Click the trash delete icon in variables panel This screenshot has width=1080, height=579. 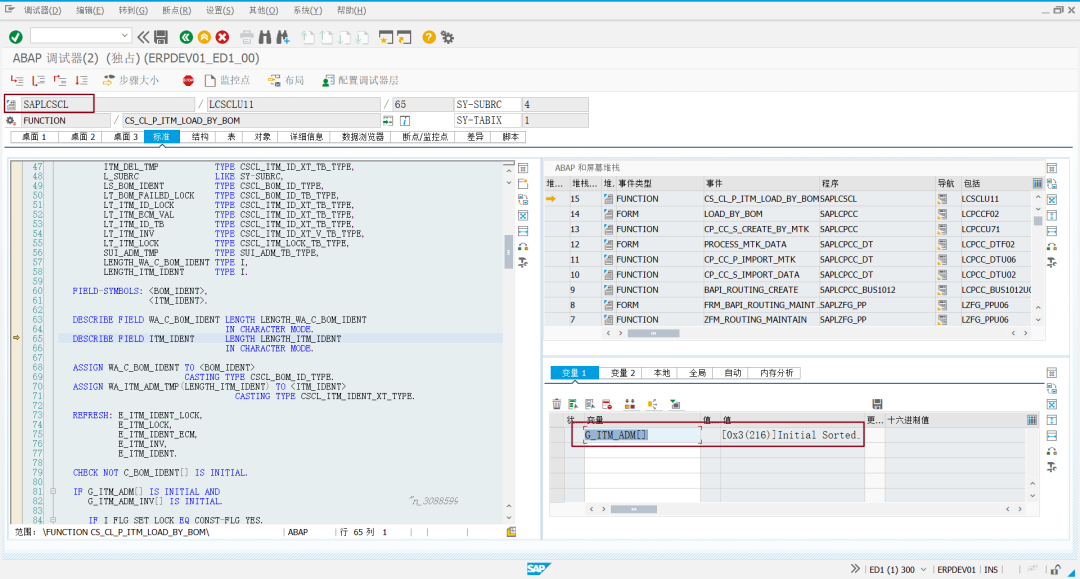point(557,404)
